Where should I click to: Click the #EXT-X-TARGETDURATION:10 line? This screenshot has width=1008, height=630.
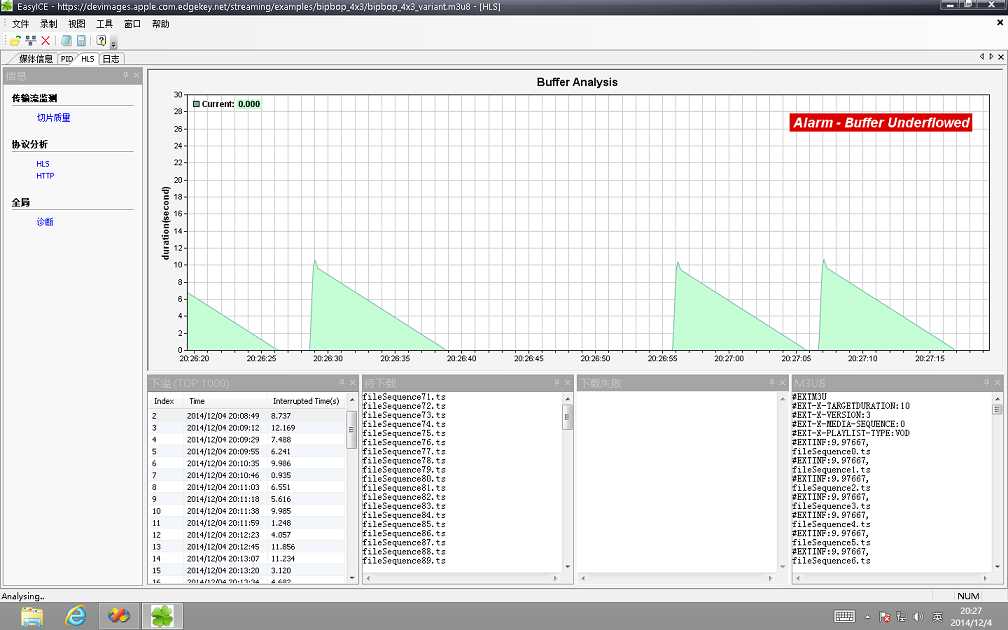pos(850,406)
